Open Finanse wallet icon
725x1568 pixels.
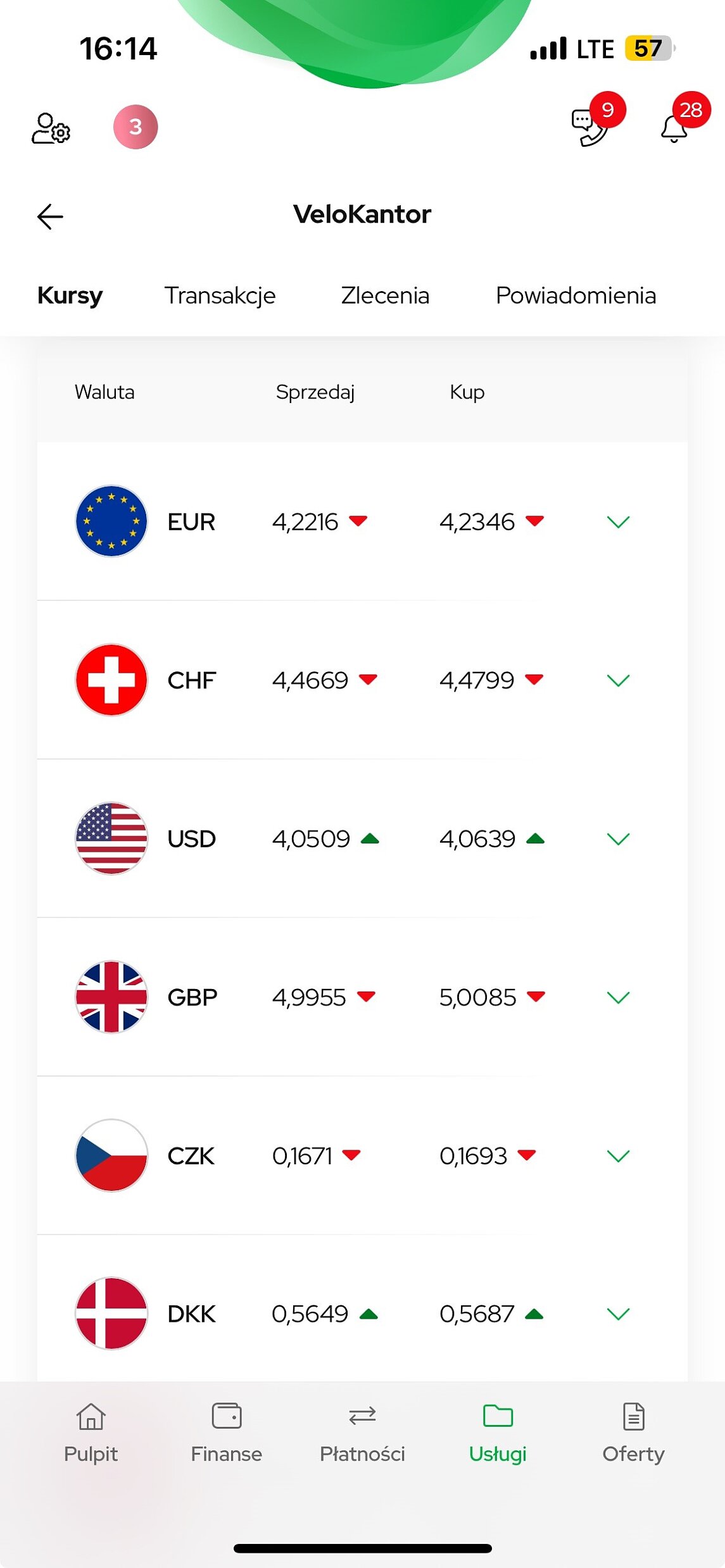227,1416
